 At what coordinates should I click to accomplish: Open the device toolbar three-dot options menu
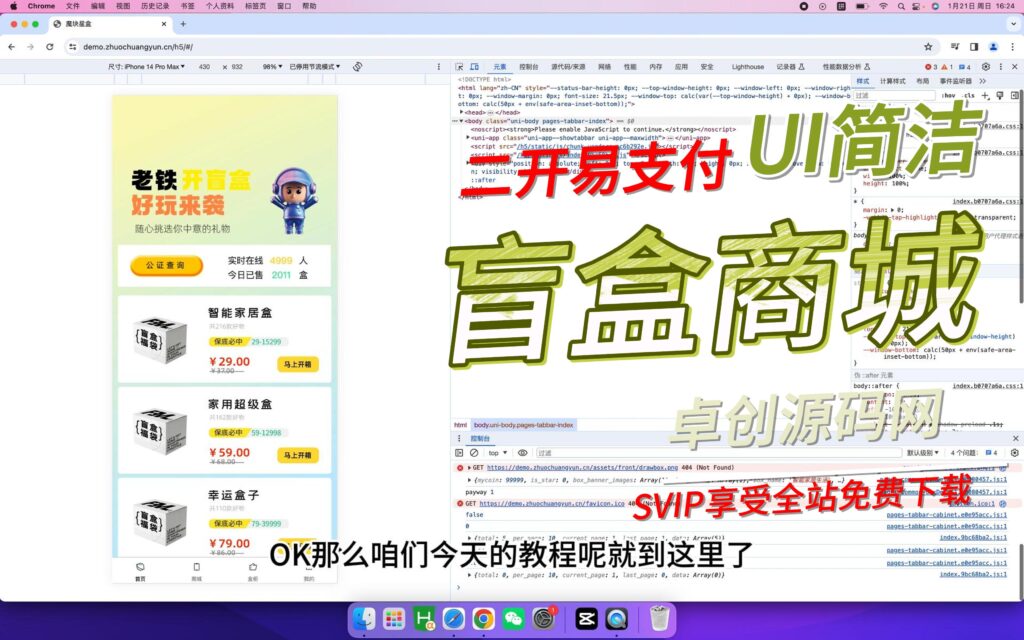(439, 67)
